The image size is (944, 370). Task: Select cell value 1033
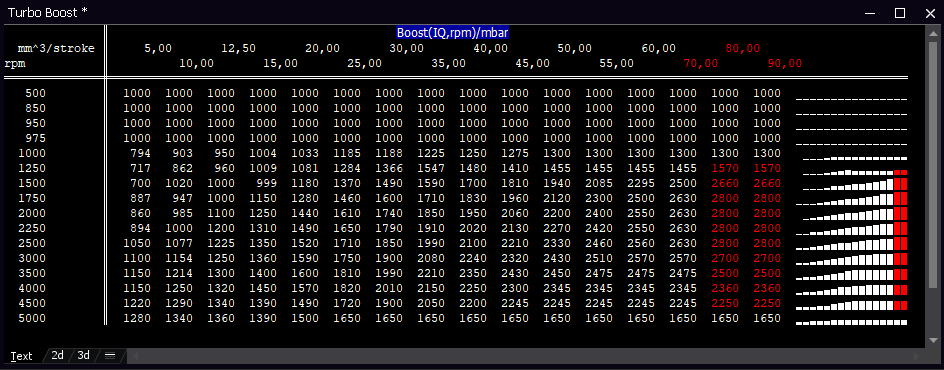tap(305, 153)
